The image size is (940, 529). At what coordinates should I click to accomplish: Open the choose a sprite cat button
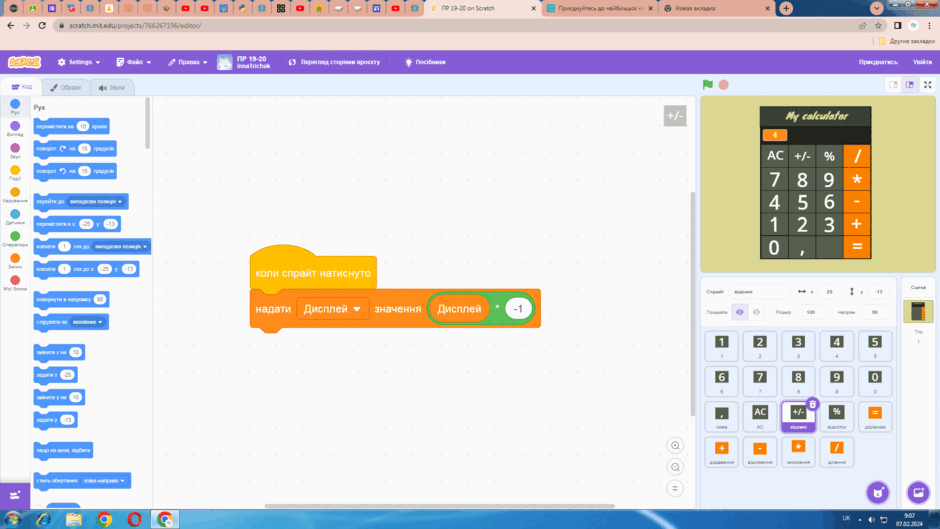click(x=878, y=493)
